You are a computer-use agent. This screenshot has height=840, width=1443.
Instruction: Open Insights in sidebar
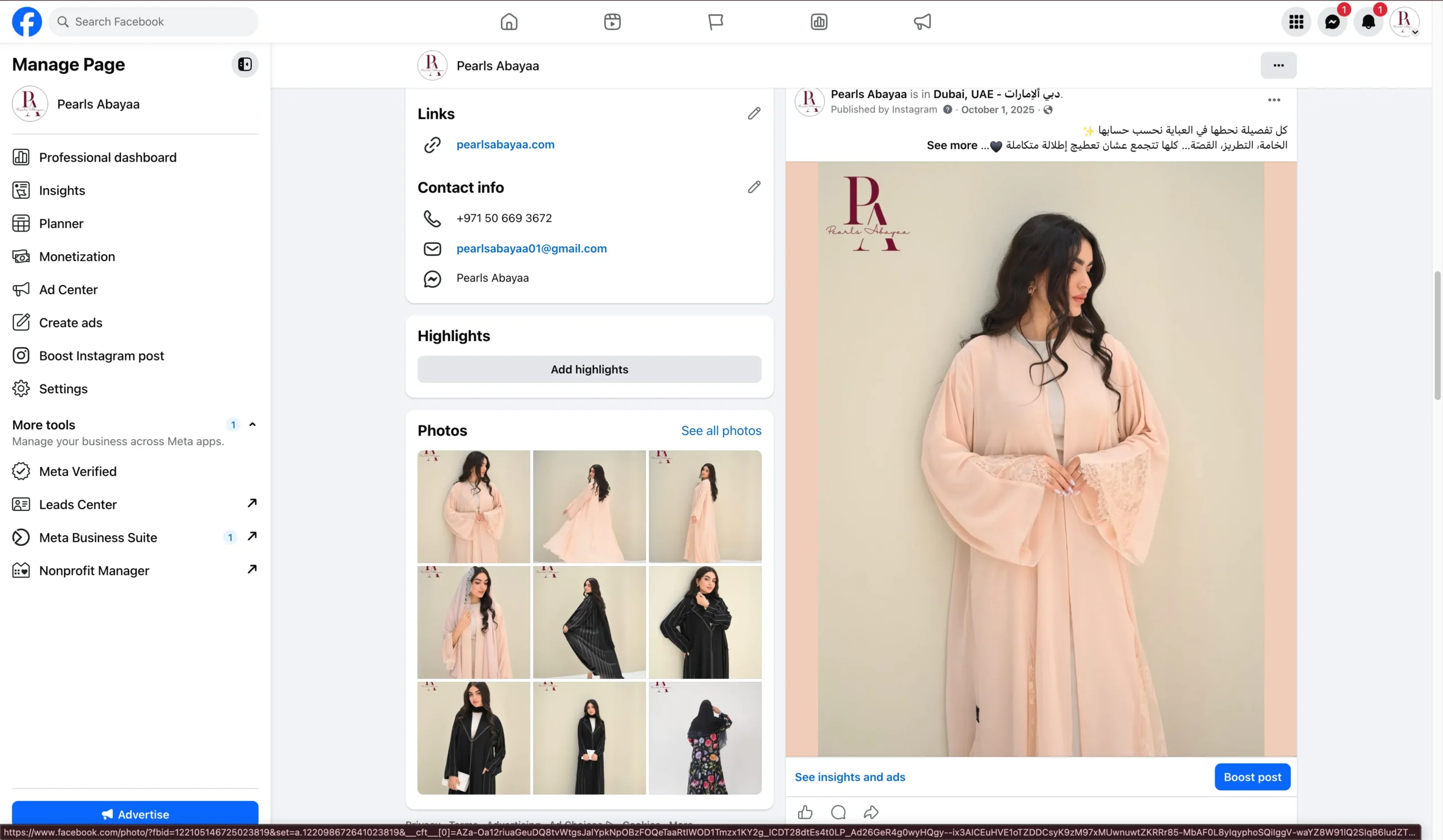[x=135, y=190]
